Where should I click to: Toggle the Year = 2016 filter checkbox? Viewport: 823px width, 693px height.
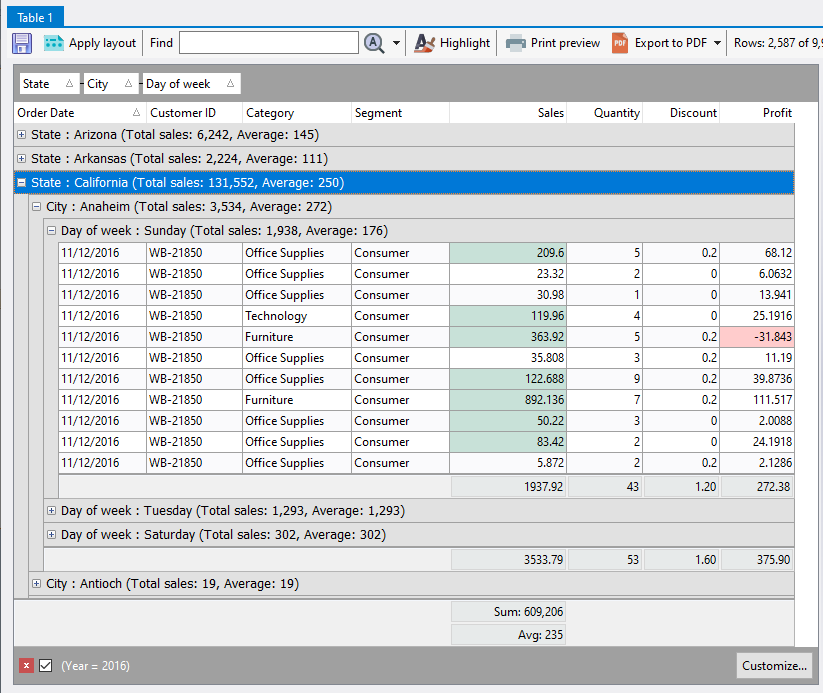tap(46, 666)
